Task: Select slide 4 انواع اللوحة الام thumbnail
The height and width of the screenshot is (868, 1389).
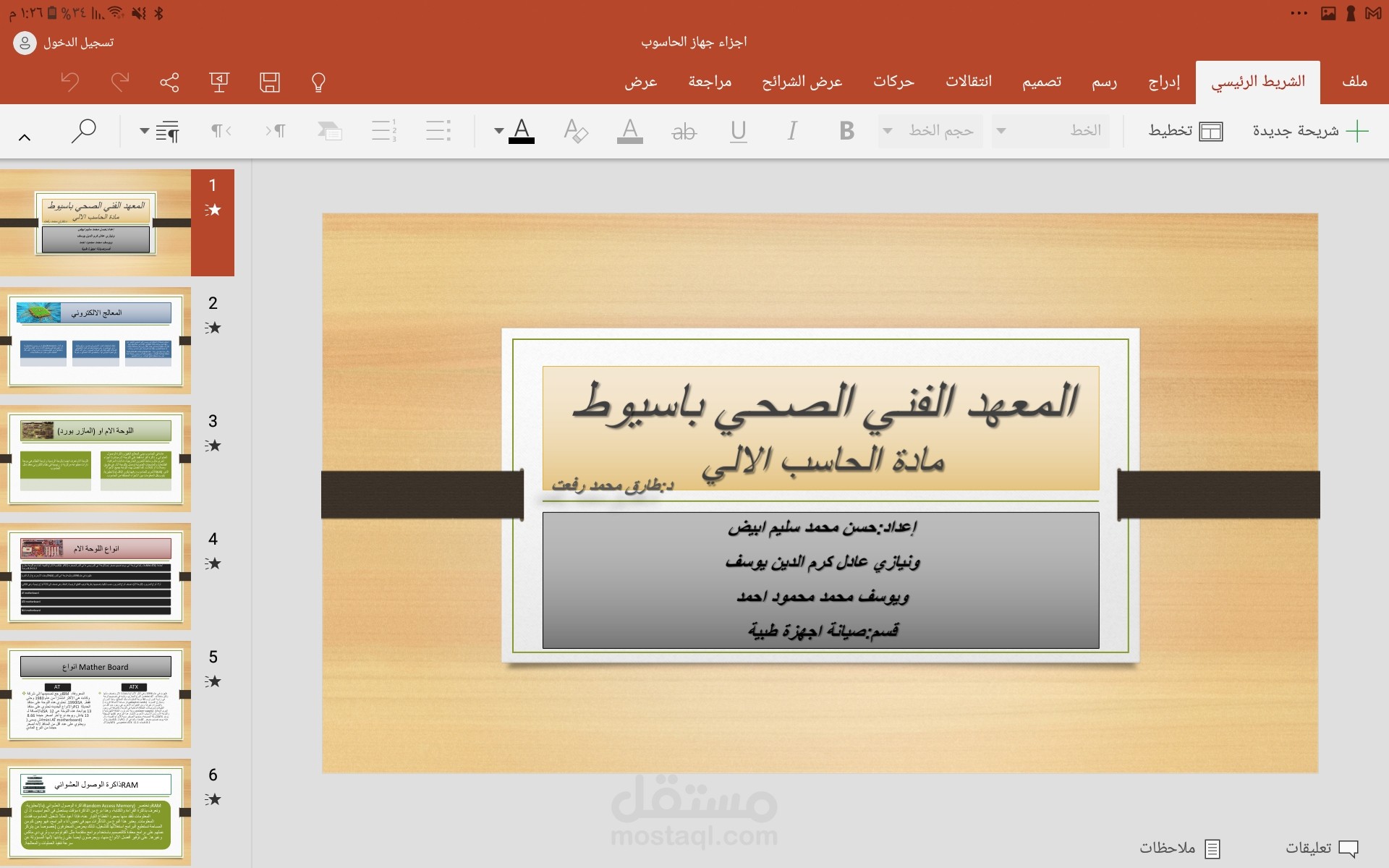Action: click(x=95, y=576)
